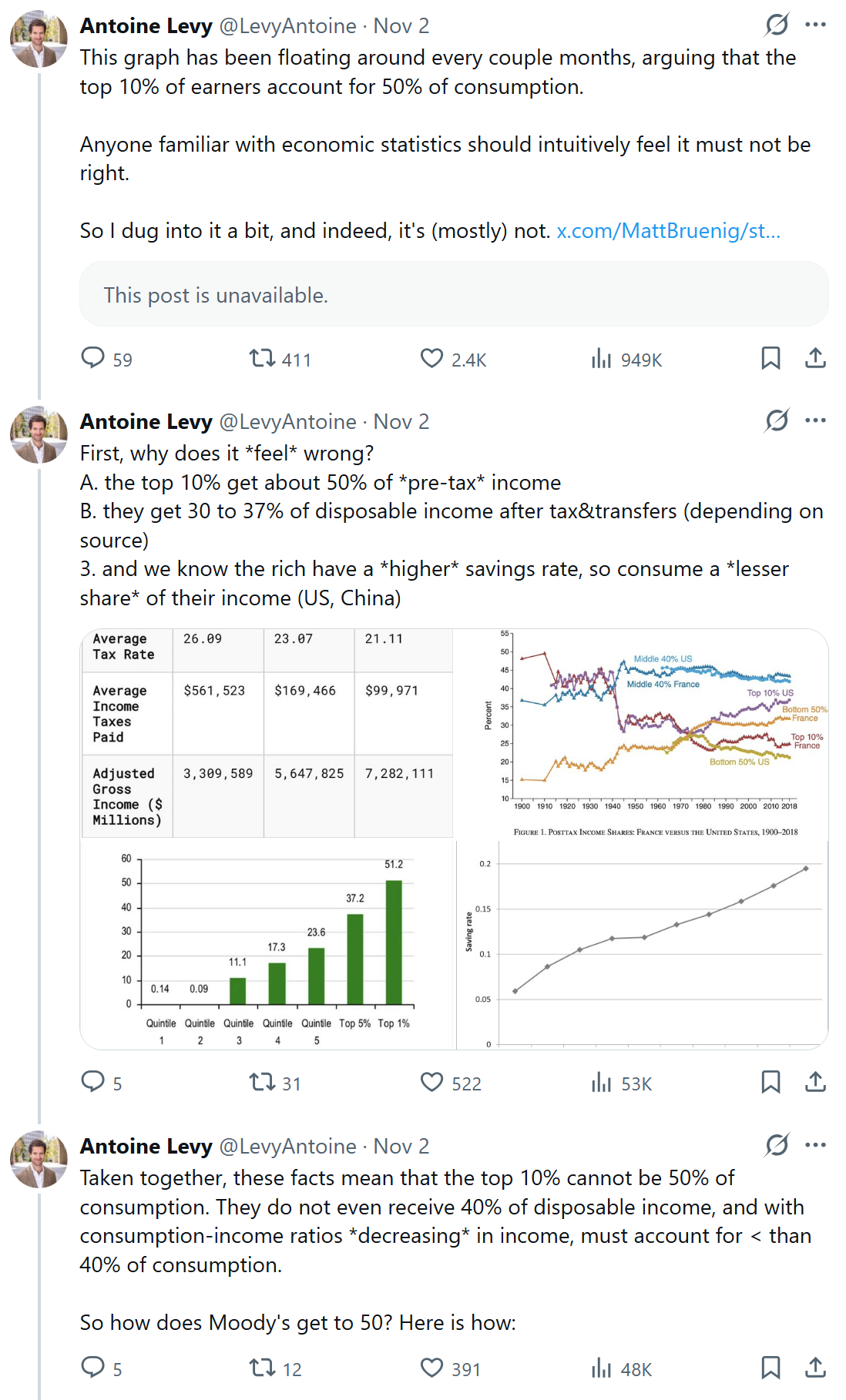846x1400 pixels.
Task: Share the first post
Action: click(815, 358)
